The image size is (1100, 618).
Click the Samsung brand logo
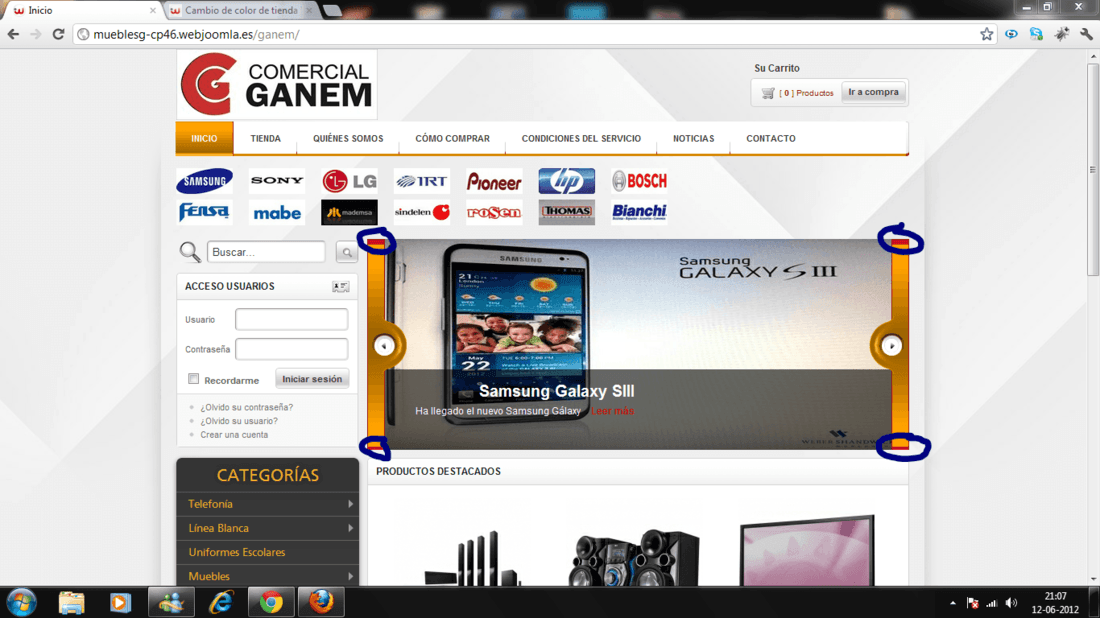tap(204, 181)
